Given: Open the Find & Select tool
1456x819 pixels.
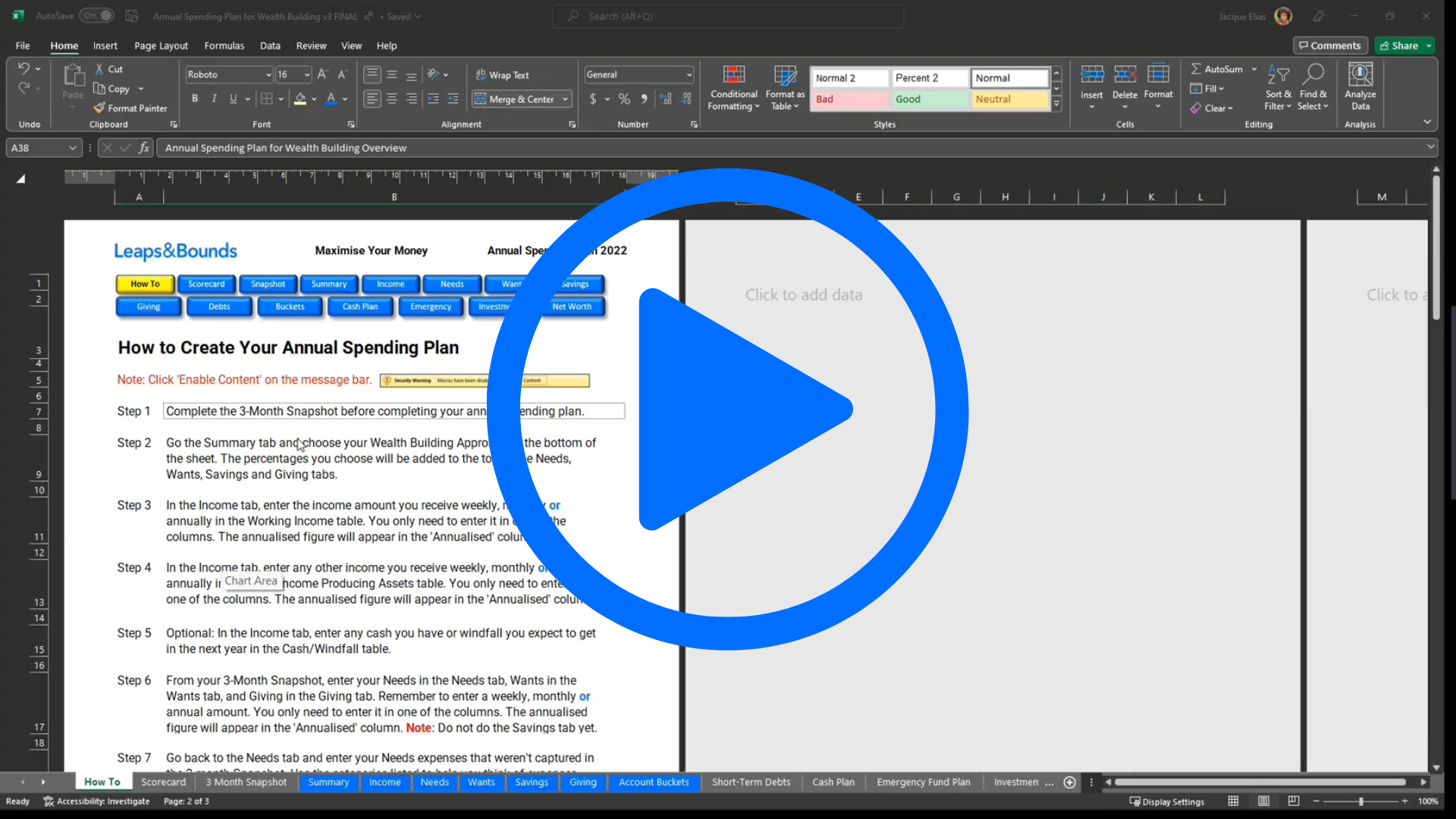Looking at the screenshot, I should pos(1313,74).
